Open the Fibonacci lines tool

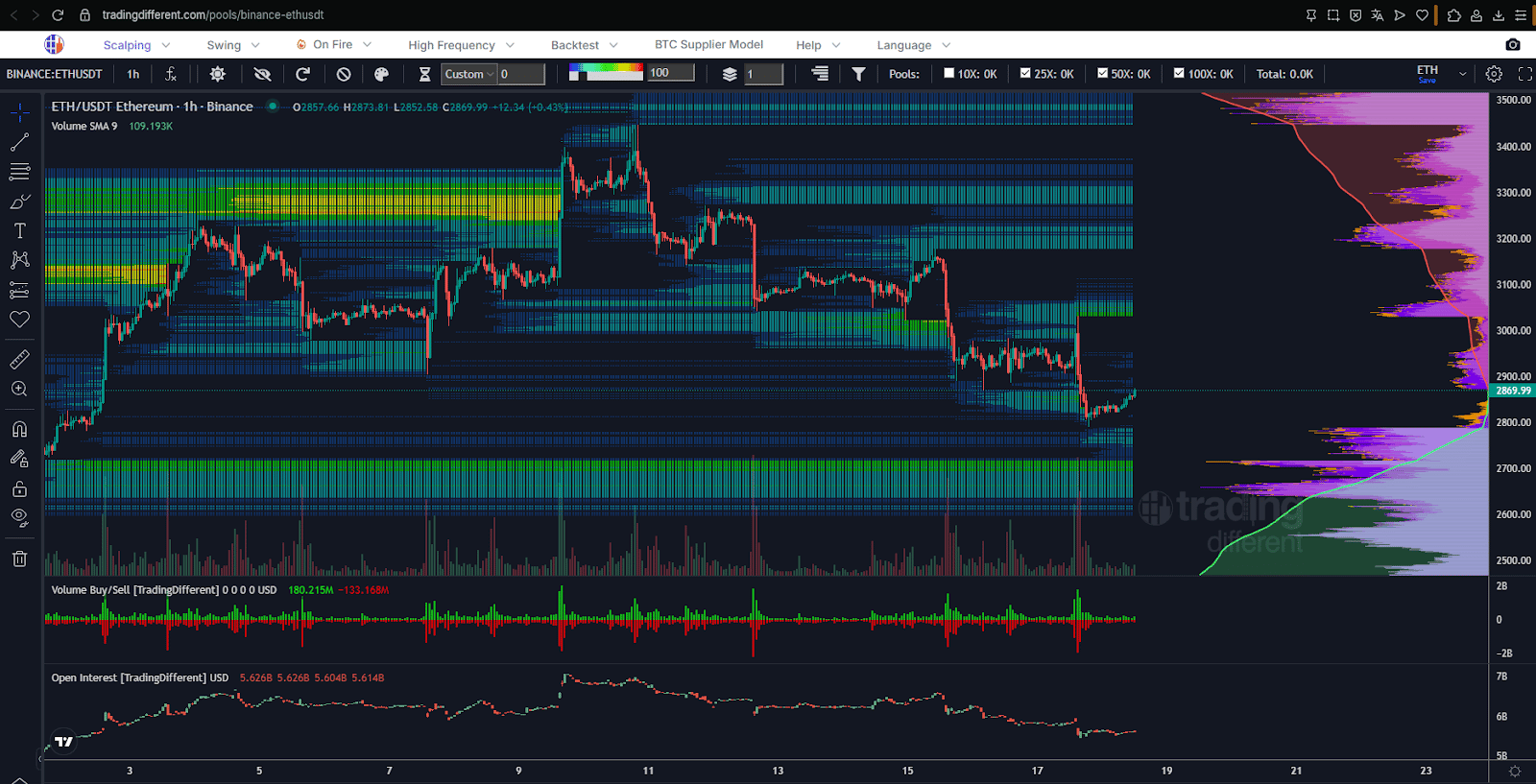(19, 172)
